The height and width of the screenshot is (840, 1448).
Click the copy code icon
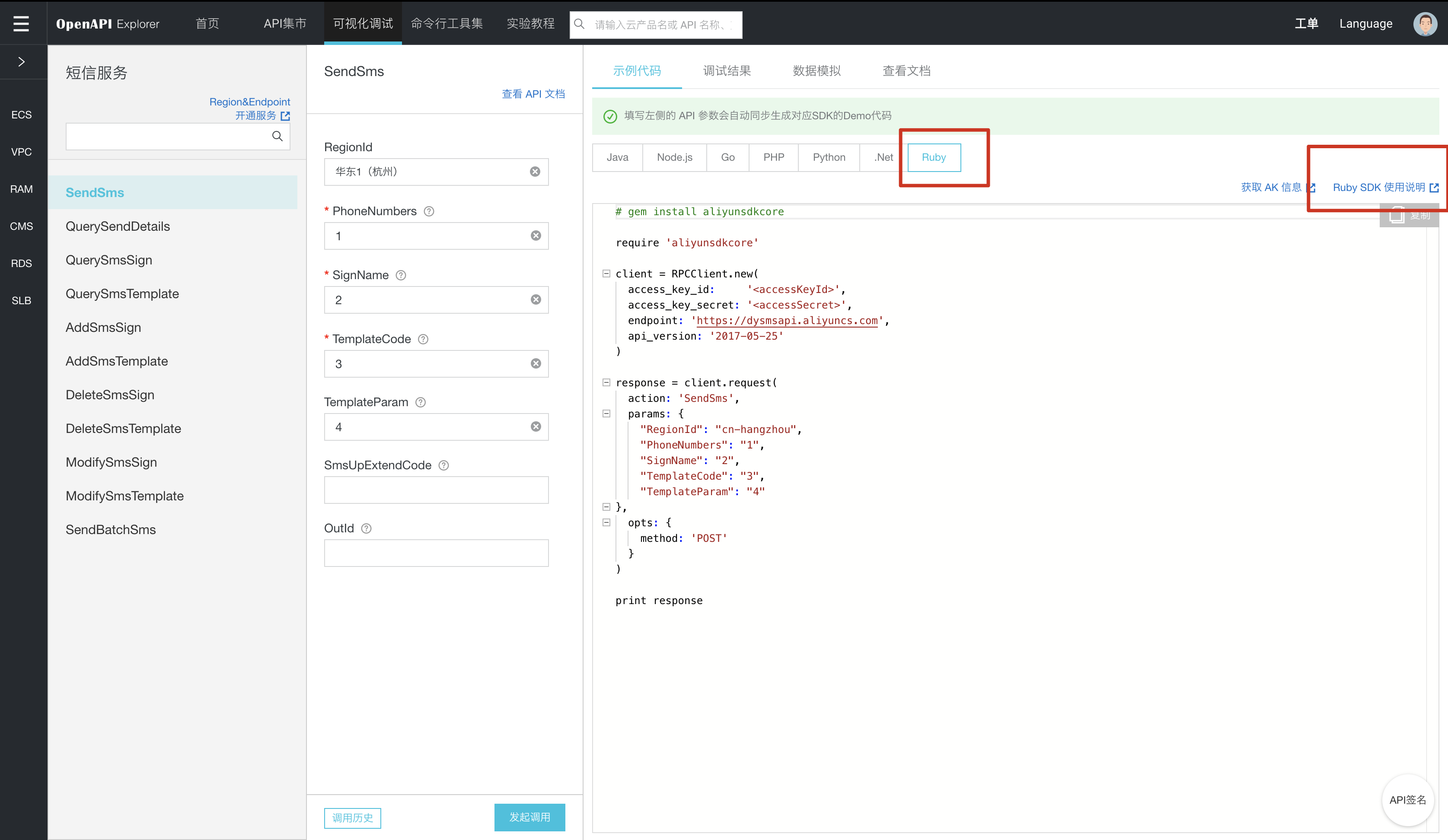point(1397,216)
